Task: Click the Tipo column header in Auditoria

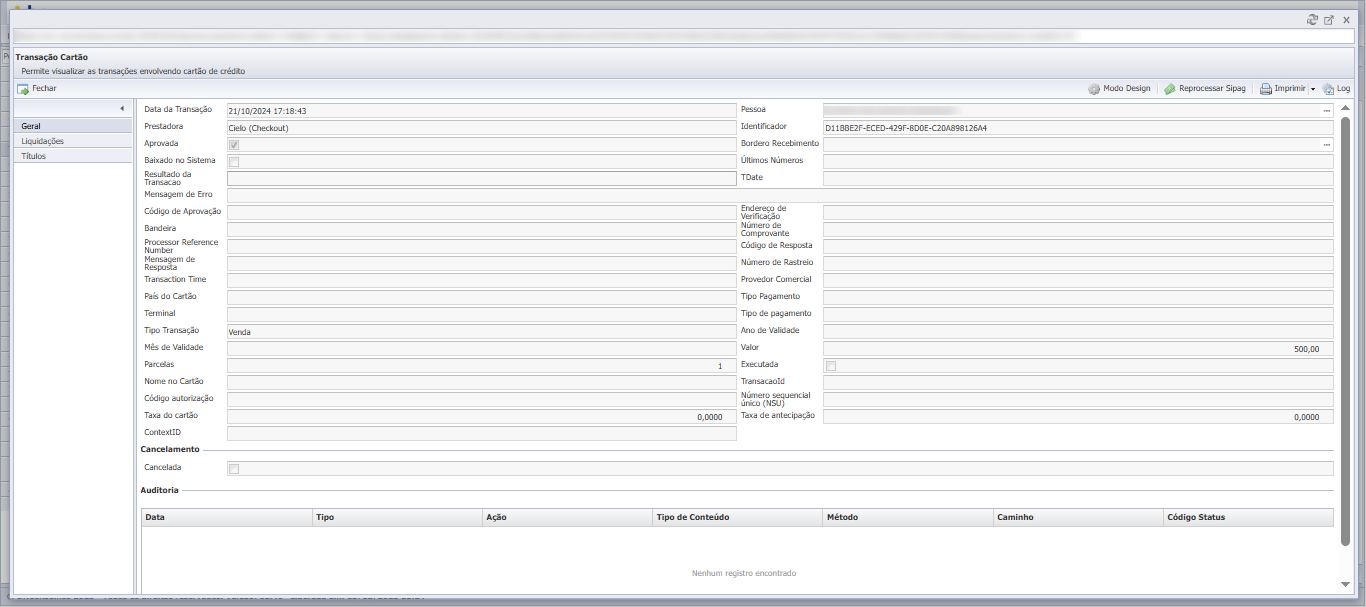Action: [396, 517]
